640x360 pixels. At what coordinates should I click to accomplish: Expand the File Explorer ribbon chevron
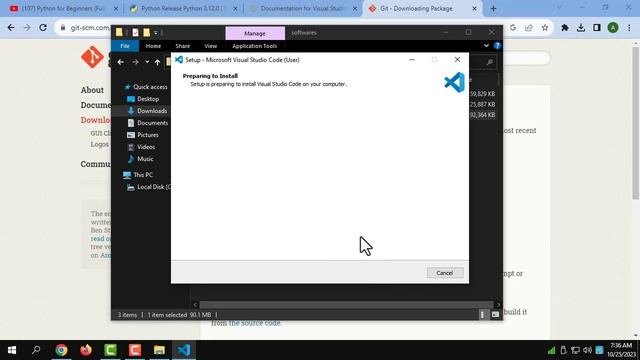tap(486, 46)
